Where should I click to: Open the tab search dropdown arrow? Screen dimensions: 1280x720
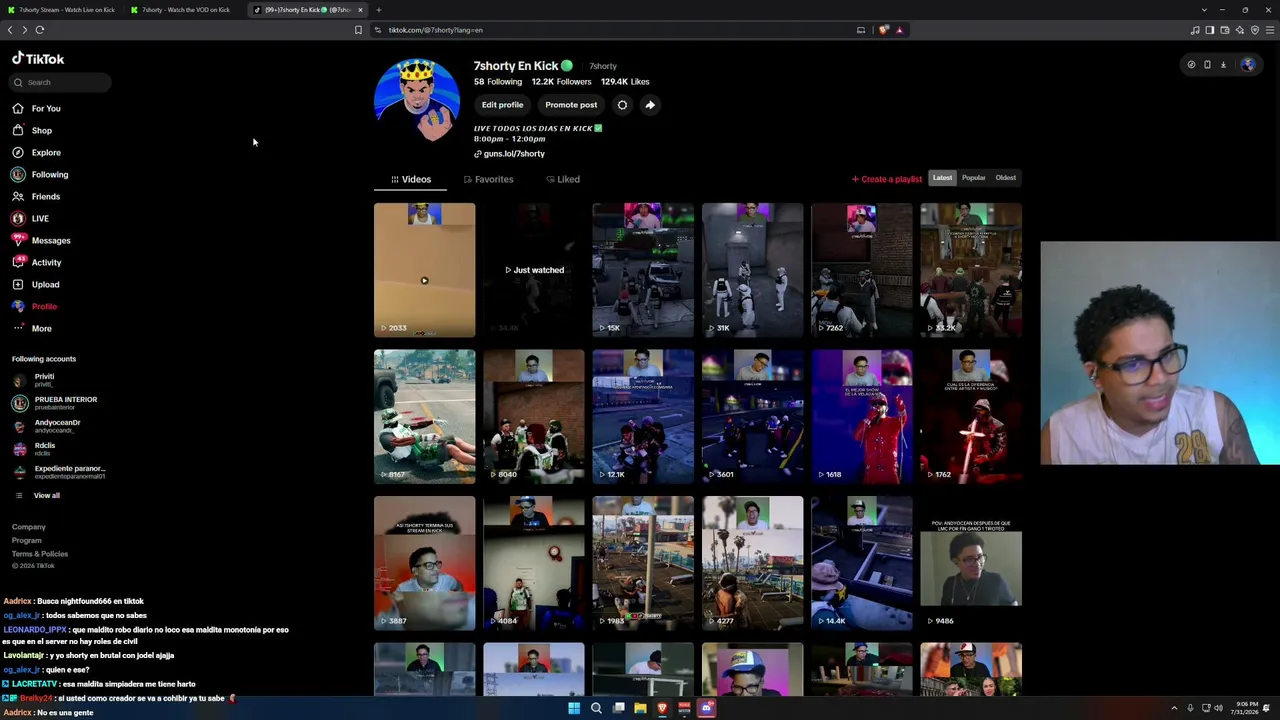[1204, 10]
